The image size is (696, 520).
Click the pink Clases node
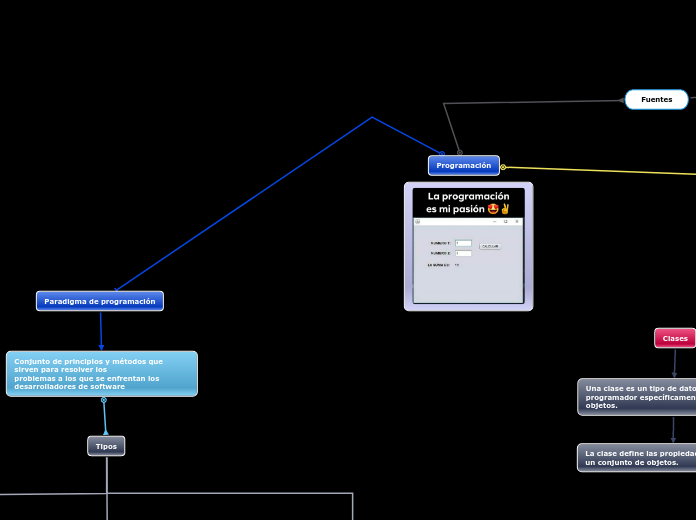pos(675,338)
